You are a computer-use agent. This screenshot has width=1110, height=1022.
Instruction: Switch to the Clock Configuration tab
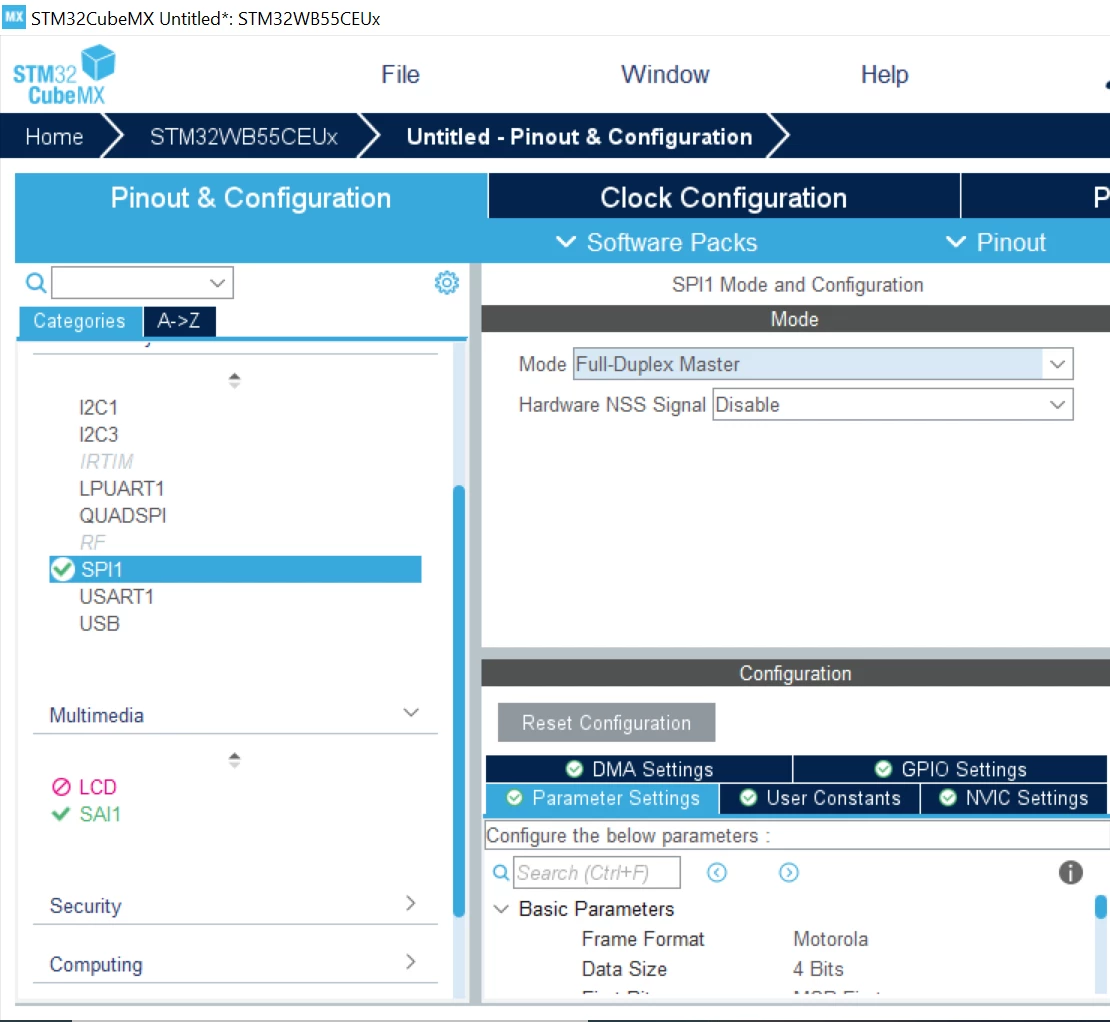[723, 197]
